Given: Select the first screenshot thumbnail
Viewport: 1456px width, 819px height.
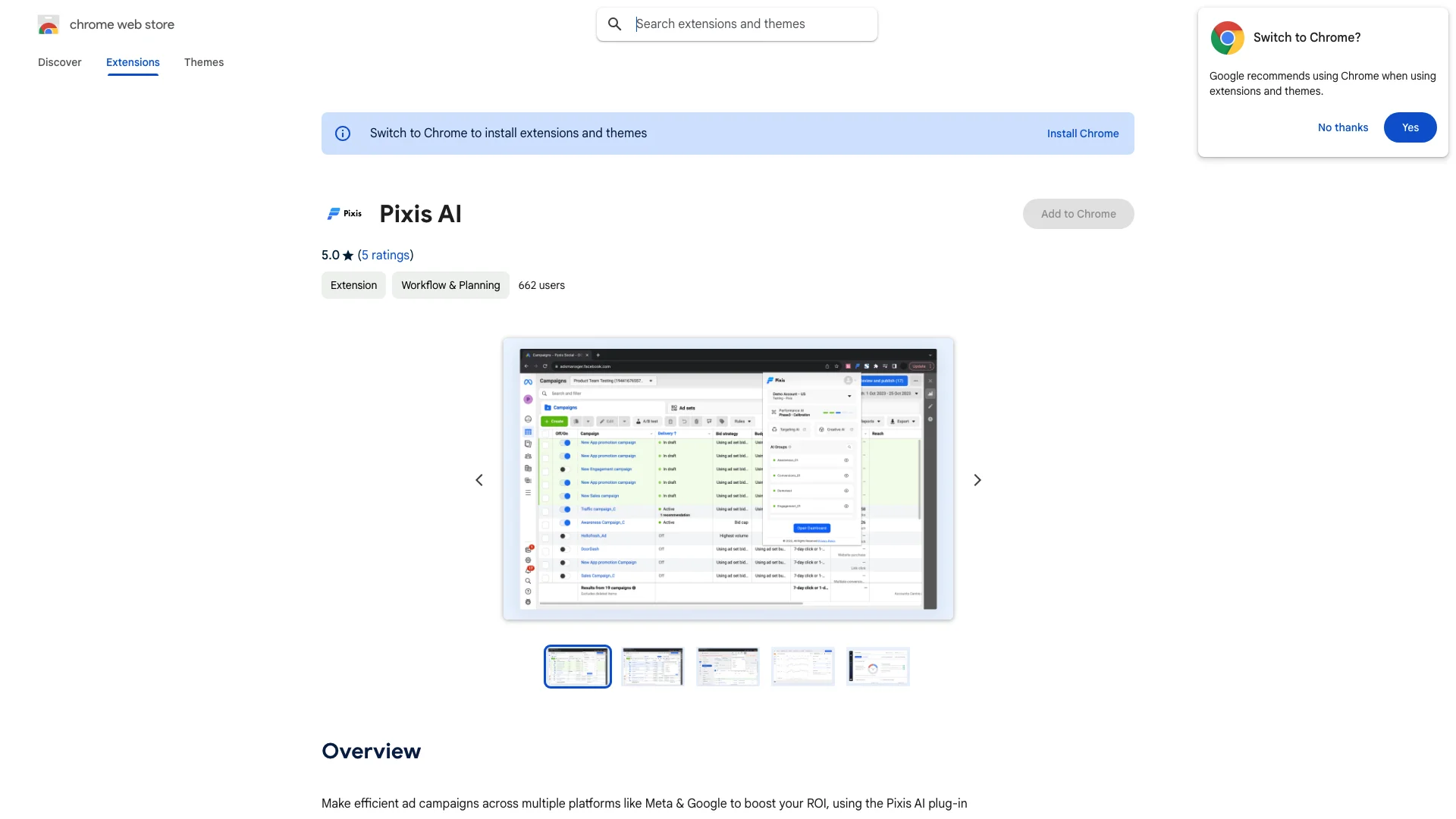Looking at the screenshot, I should pos(578,667).
